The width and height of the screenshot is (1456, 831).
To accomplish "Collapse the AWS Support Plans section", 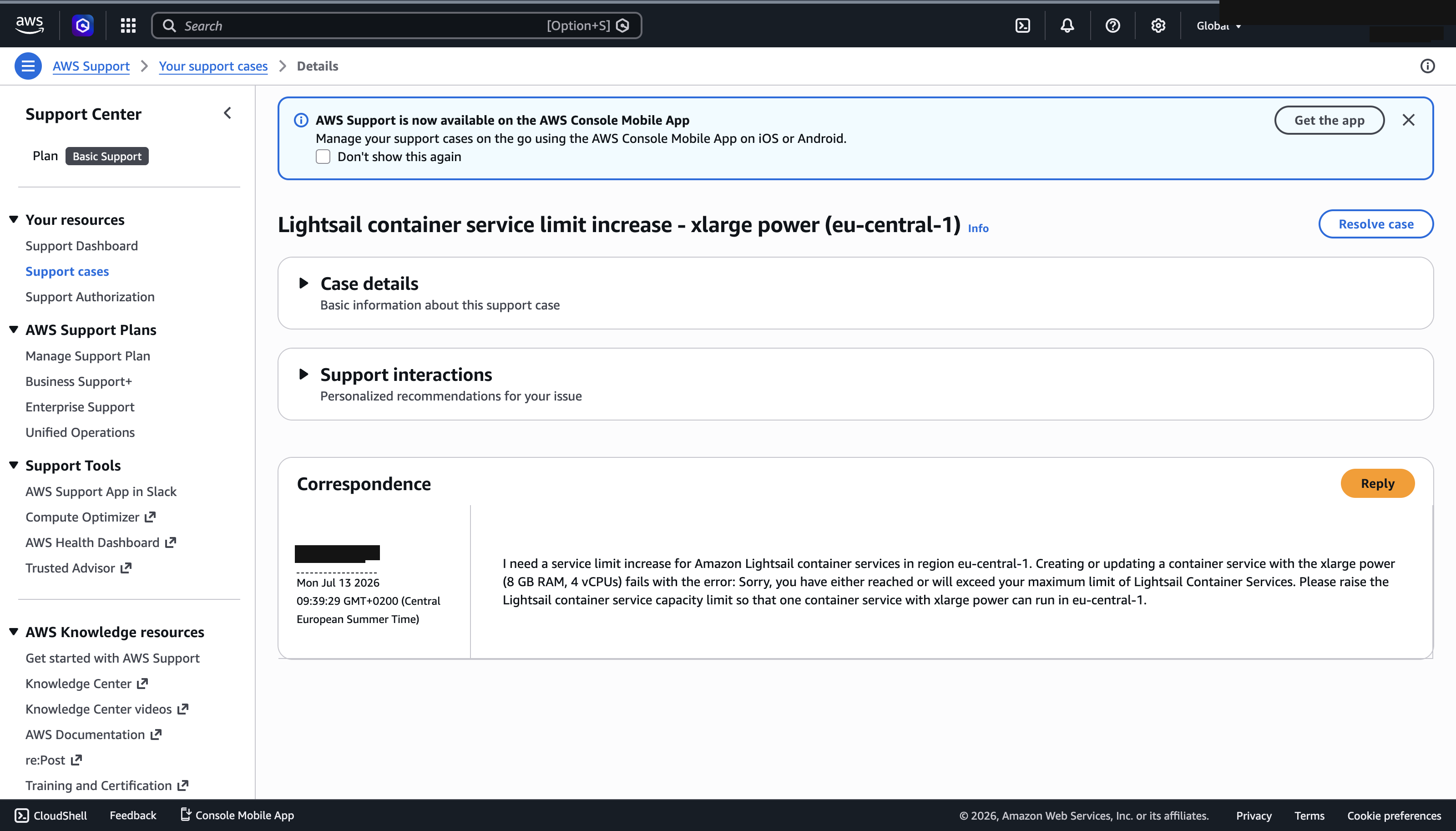I will pos(14,329).
